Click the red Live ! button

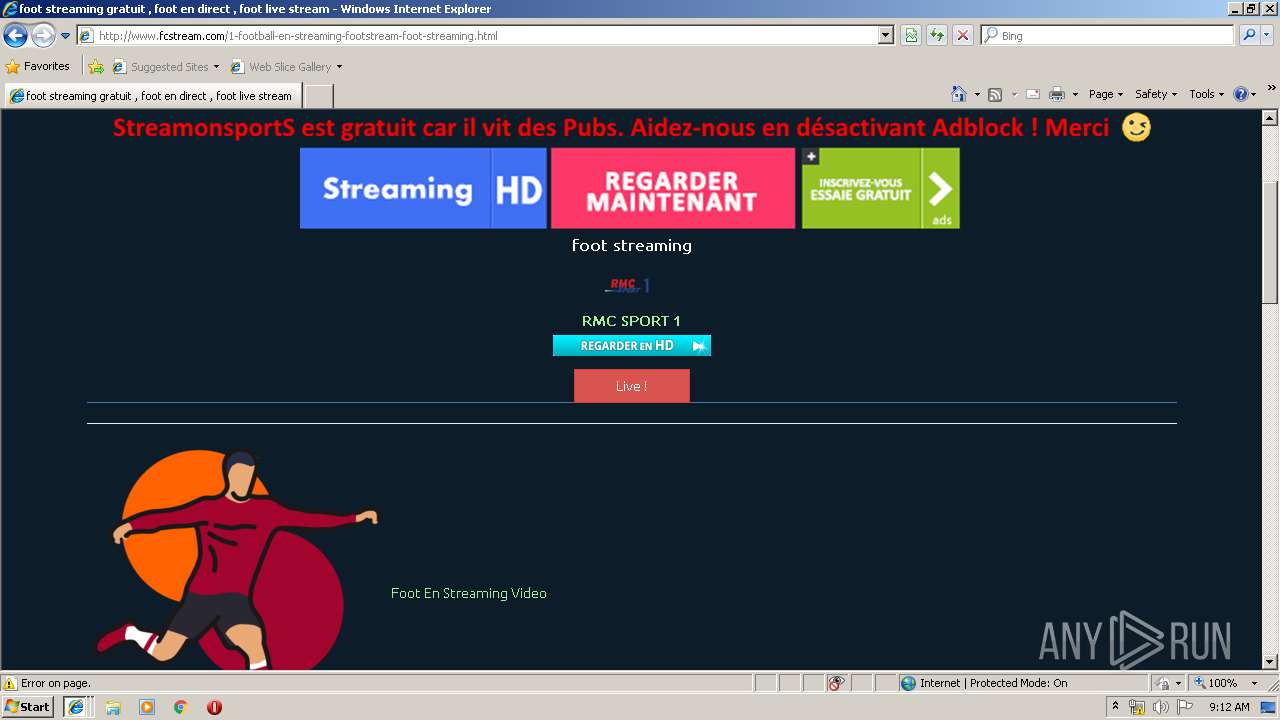[632, 386]
